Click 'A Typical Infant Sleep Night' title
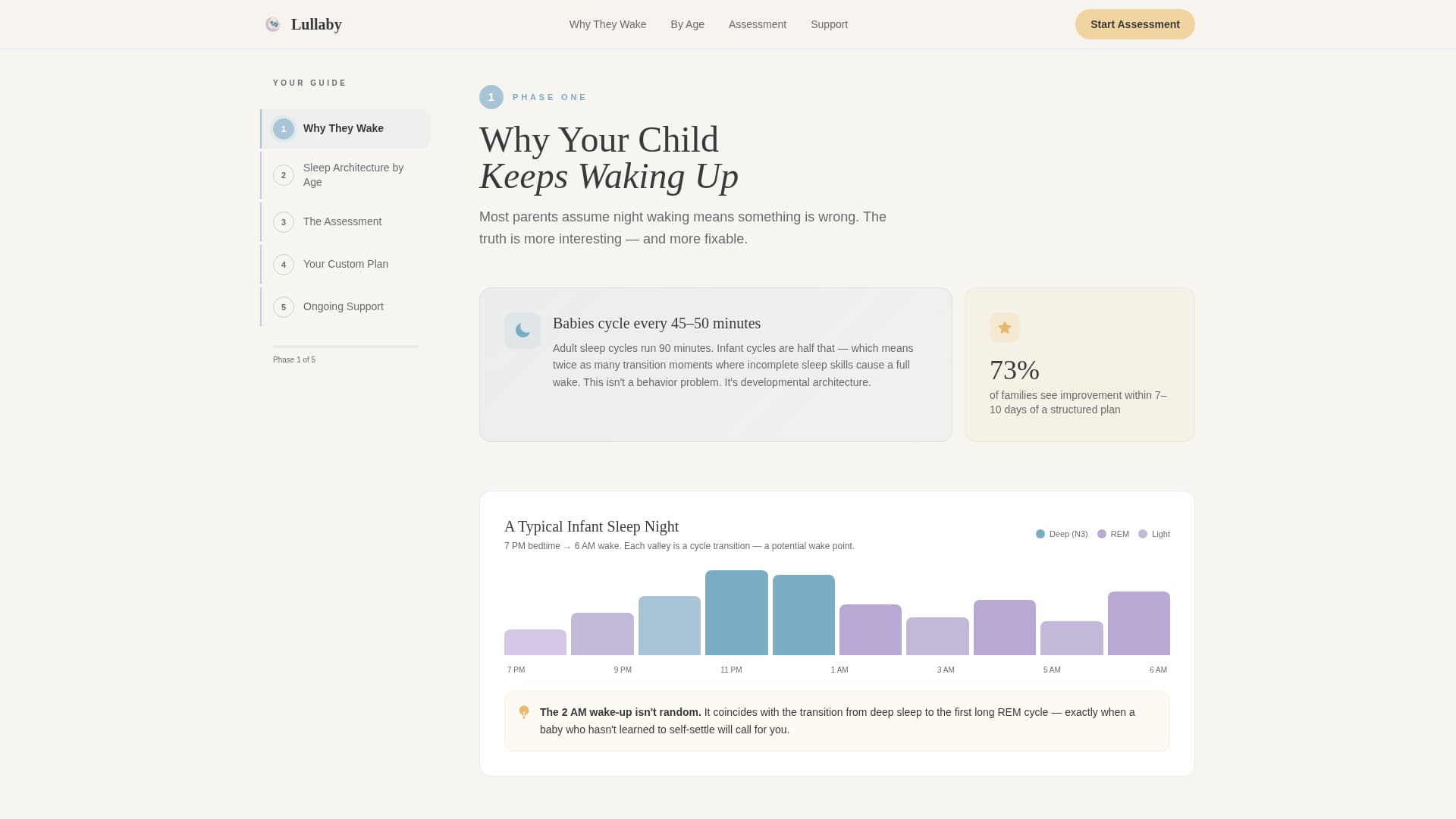 tap(591, 527)
